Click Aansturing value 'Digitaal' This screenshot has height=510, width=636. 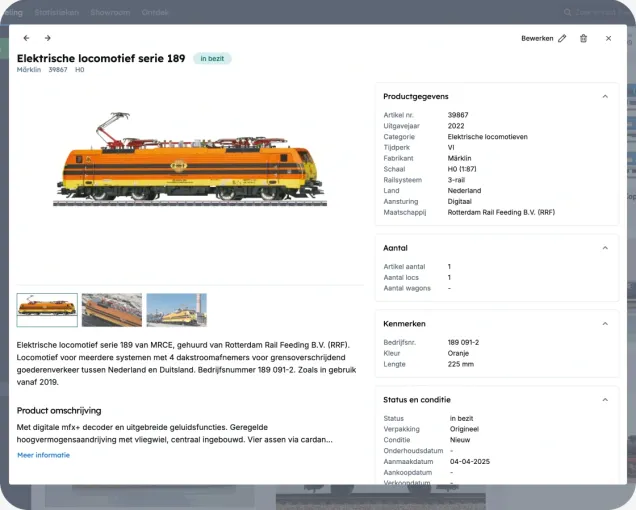pyautogui.click(x=460, y=202)
